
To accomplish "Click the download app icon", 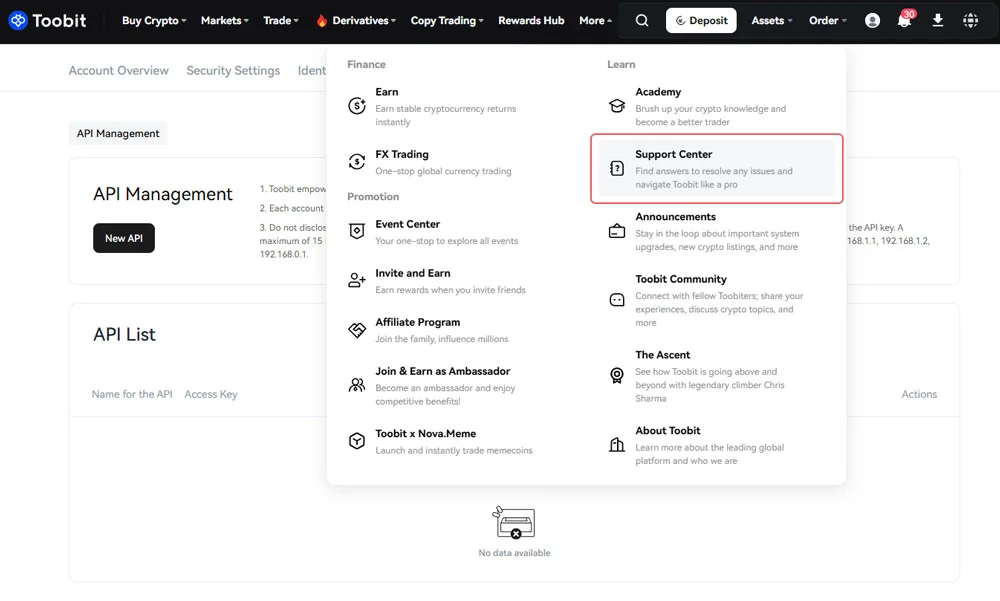I will tap(938, 20).
